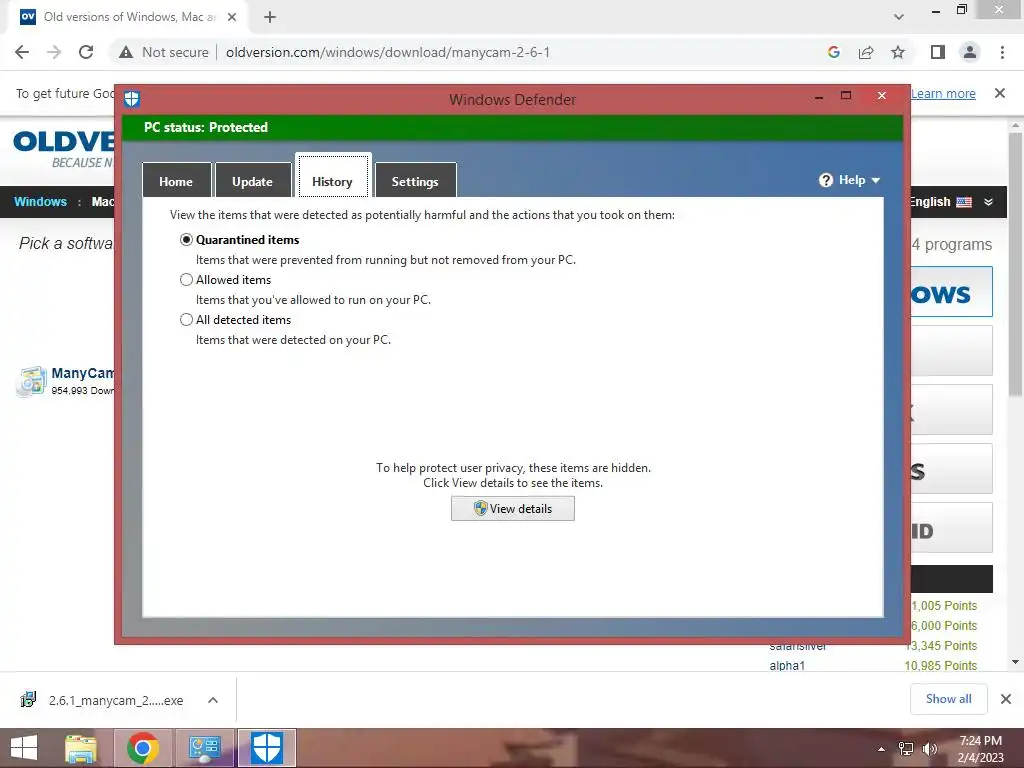Open the Settings tab in Windows Defender
This screenshot has width=1024, height=768.
[x=415, y=181]
